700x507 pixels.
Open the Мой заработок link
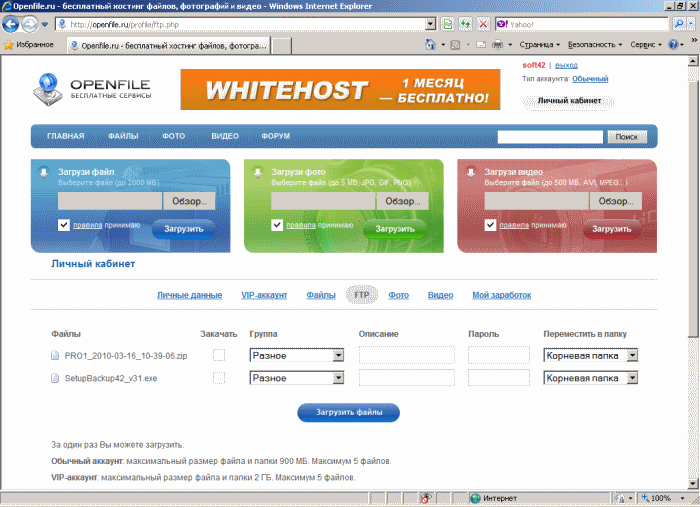pyautogui.click(x=502, y=295)
